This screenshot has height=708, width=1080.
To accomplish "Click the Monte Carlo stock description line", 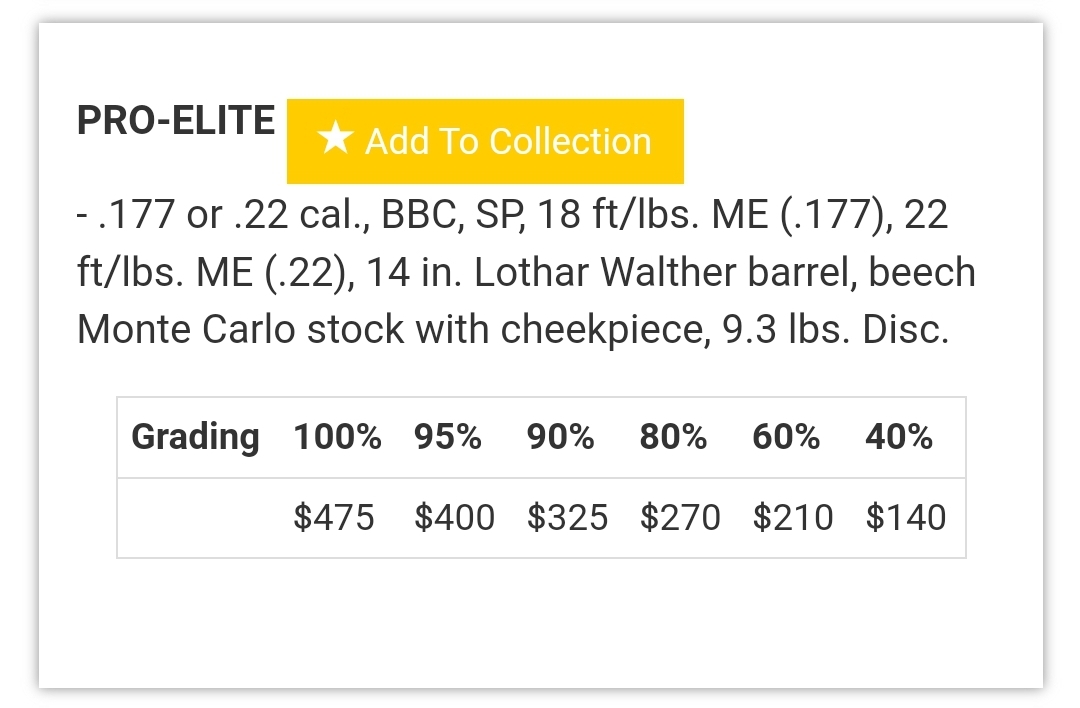I will [513, 329].
